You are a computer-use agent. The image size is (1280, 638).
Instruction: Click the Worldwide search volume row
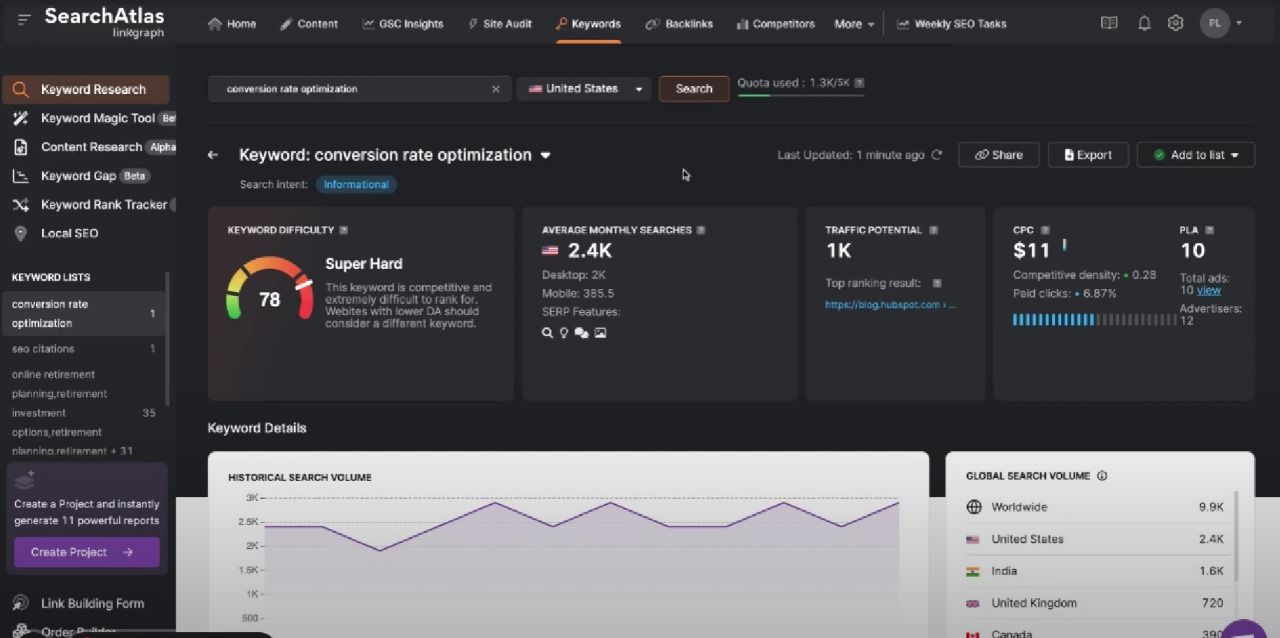click(1094, 507)
